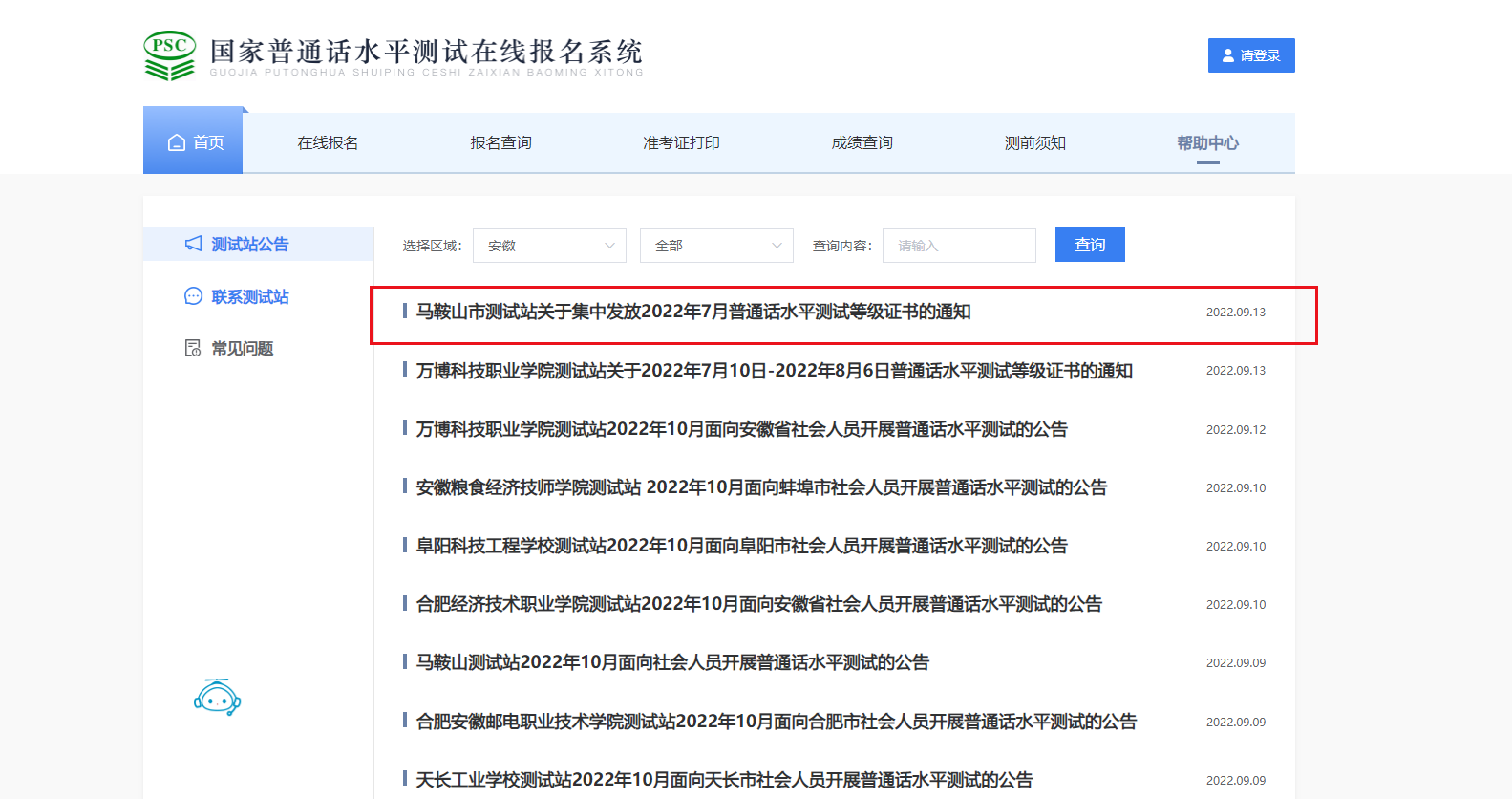Viewport: 1512px width, 799px height.
Task: Go to the 首页 tab
Action: [x=193, y=140]
